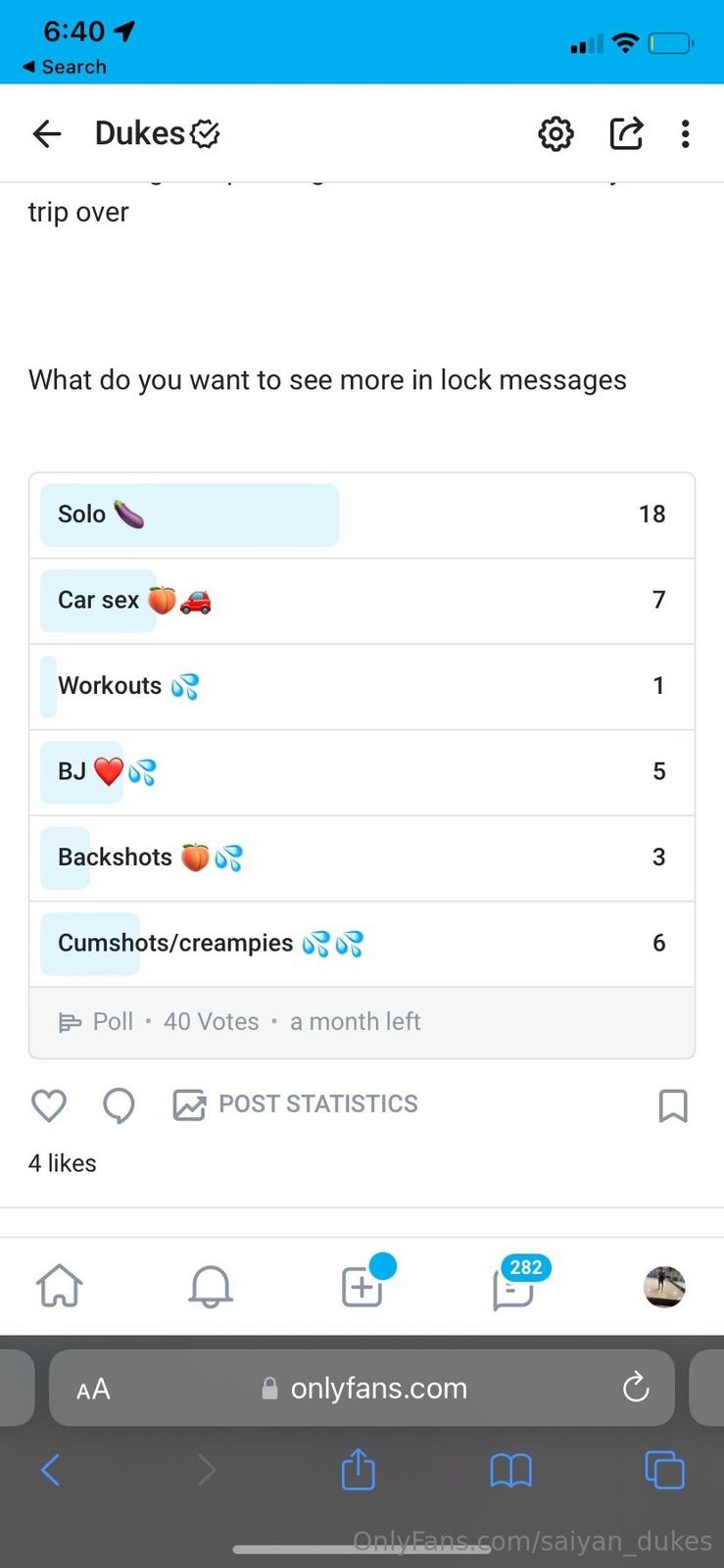Reload the page in Safari
Image resolution: width=724 pixels, height=1568 pixels.
[636, 1388]
